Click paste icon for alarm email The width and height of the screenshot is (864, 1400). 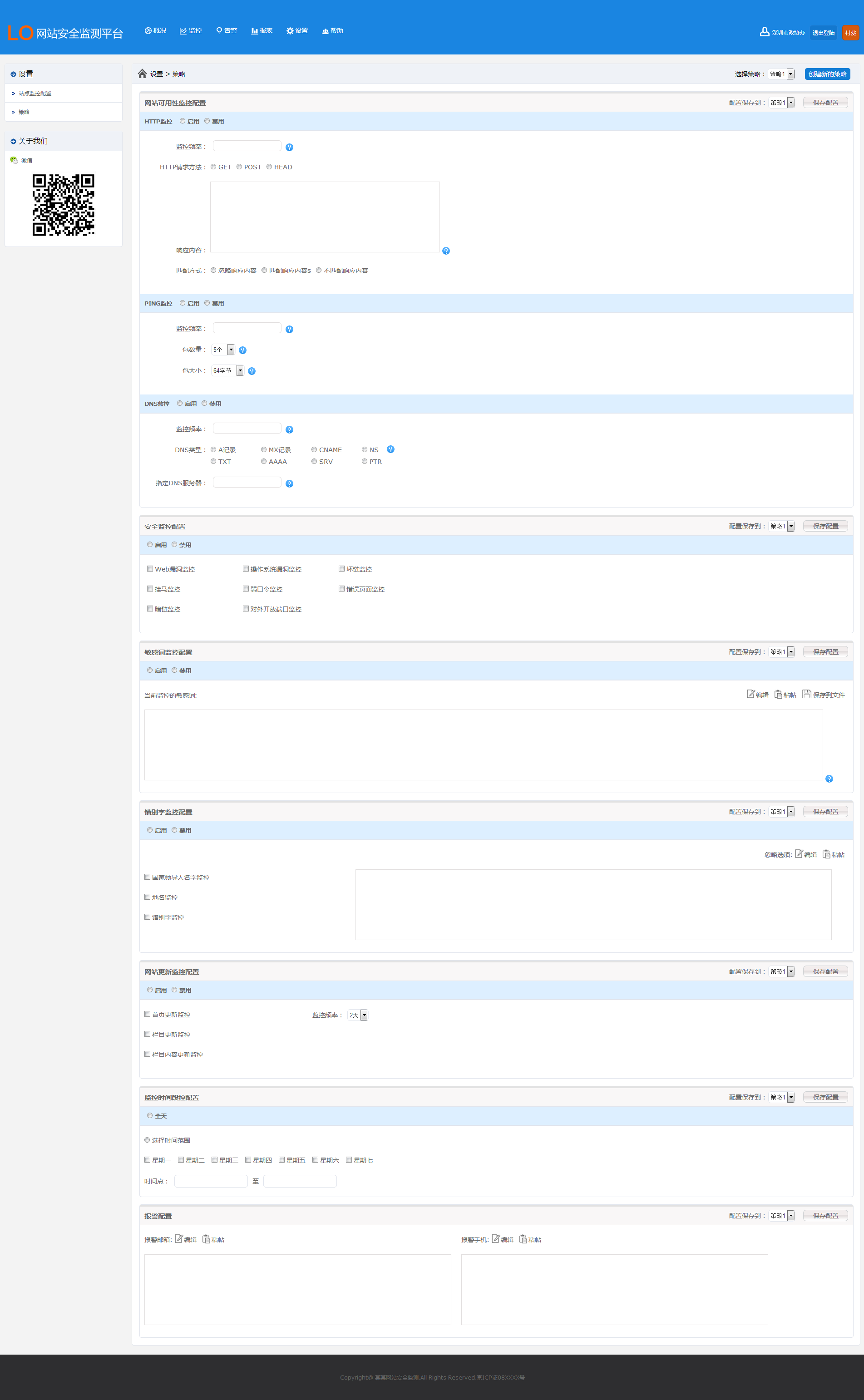(206, 1239)
